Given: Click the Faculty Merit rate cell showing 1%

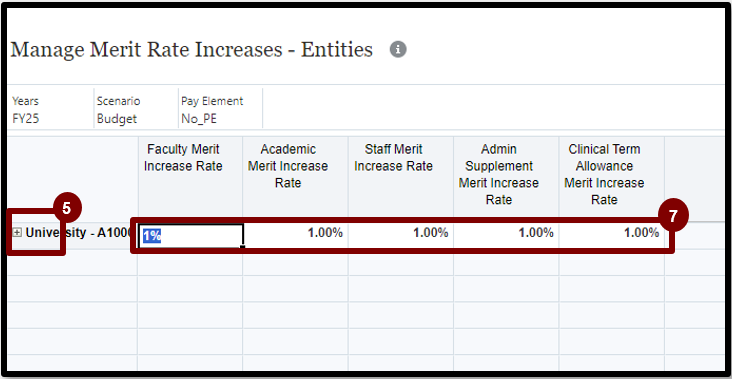Looking at the screenshot, I should (191, 236).
